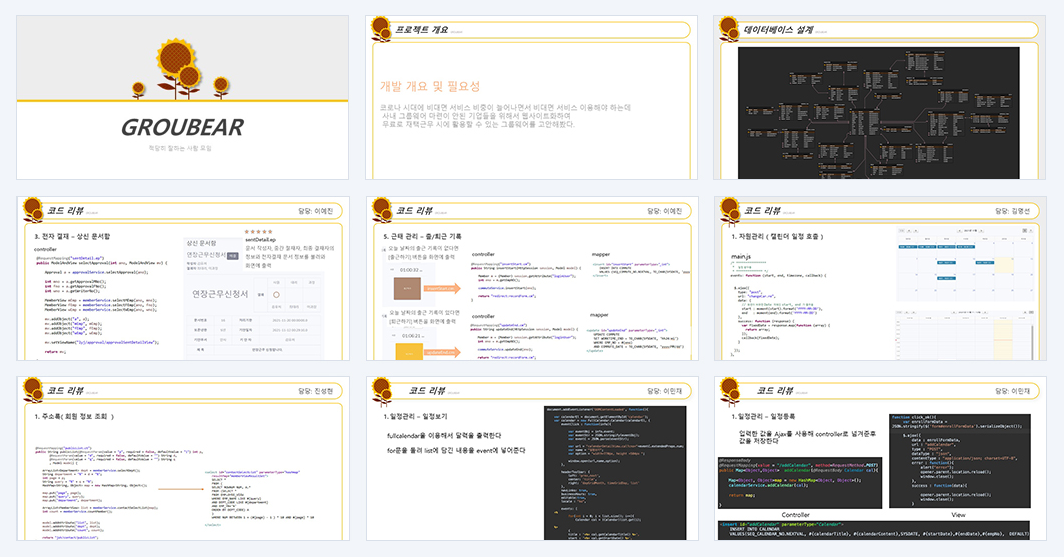Click the heading 1. 자원관리 ( 캘린더 일정 호출 )
The width and height of the screenshot is (1064, 557).
777,236
